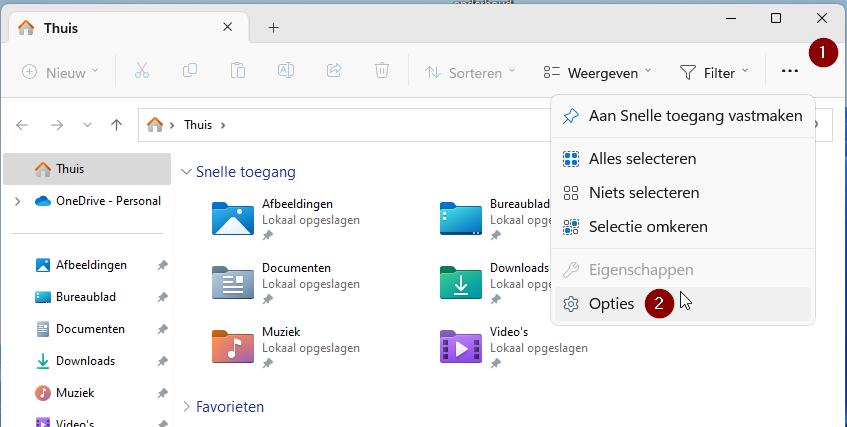Add a new tab with plus button
The image size is (847, 427).
pyautogui.click(x=273, y=28)
